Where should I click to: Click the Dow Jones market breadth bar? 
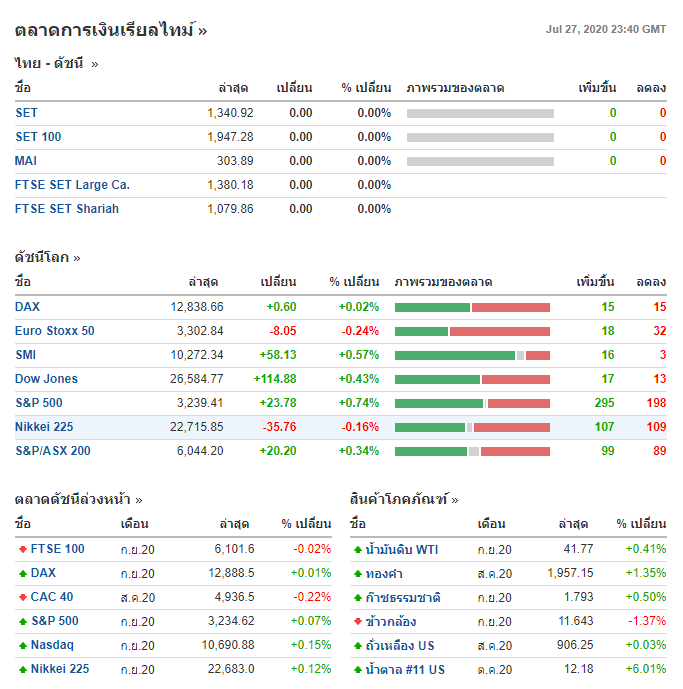[x=472, y=379]
